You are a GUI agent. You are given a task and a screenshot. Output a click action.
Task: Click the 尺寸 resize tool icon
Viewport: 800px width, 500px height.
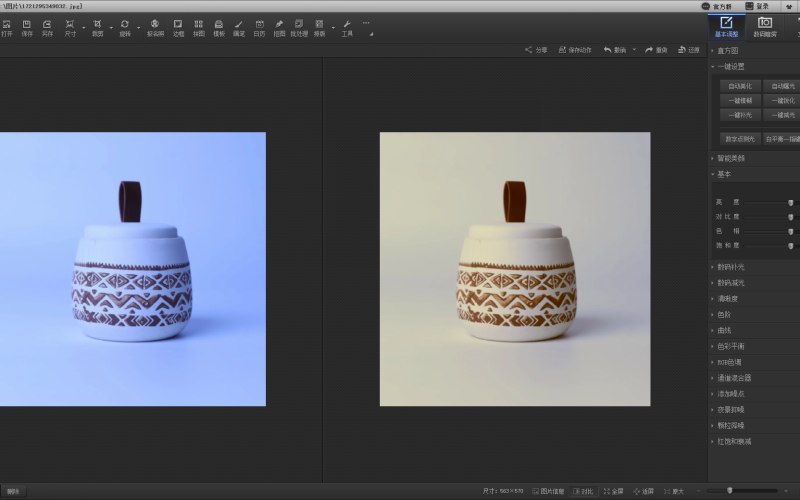(x=70, y=28)
